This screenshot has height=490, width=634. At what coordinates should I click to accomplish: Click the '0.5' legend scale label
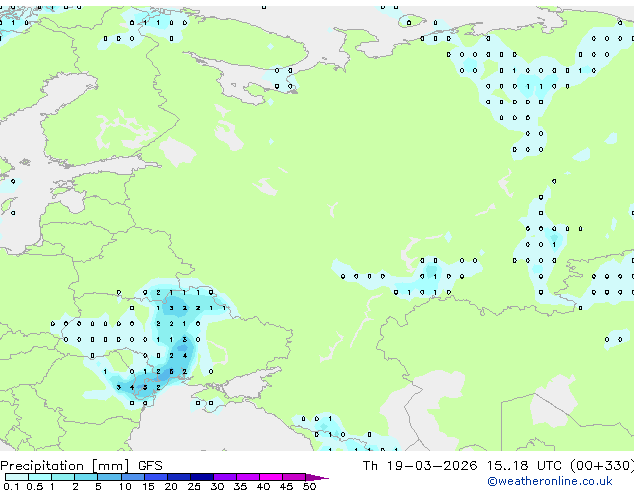pos(34,486)
